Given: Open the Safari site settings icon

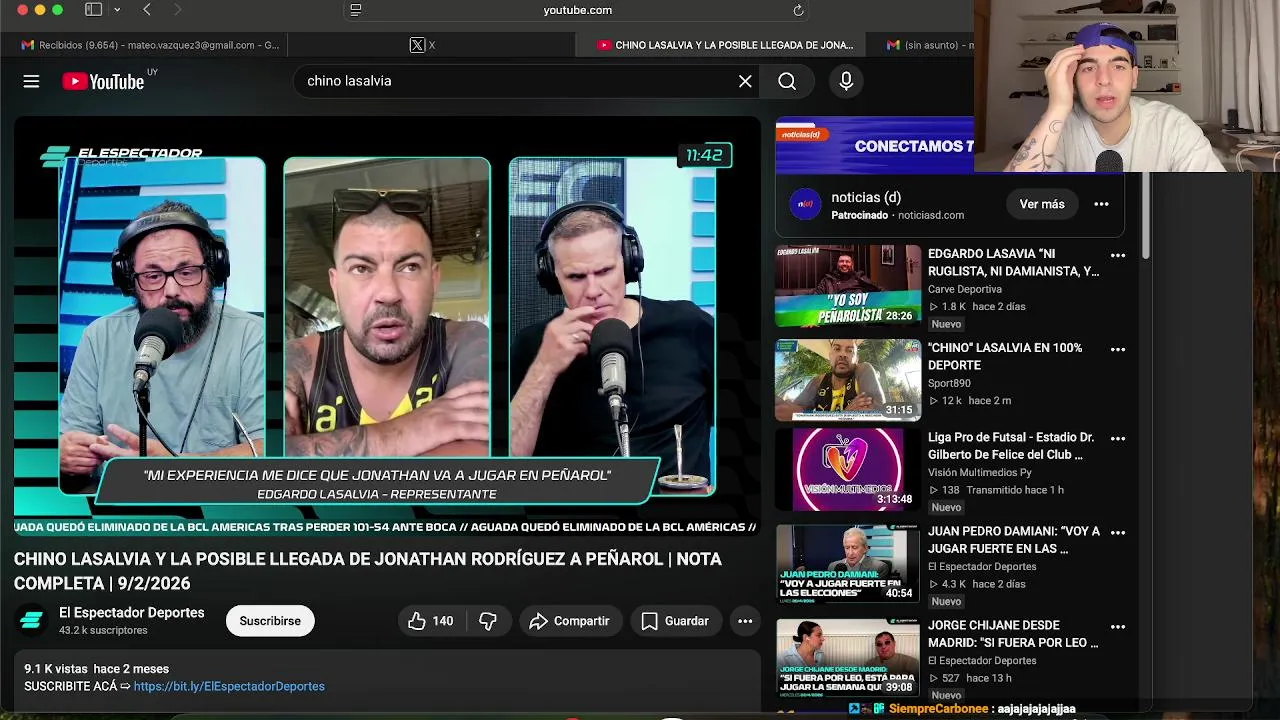Looking at the screenshot, I should pyautogui.click(x=355, y=10).
